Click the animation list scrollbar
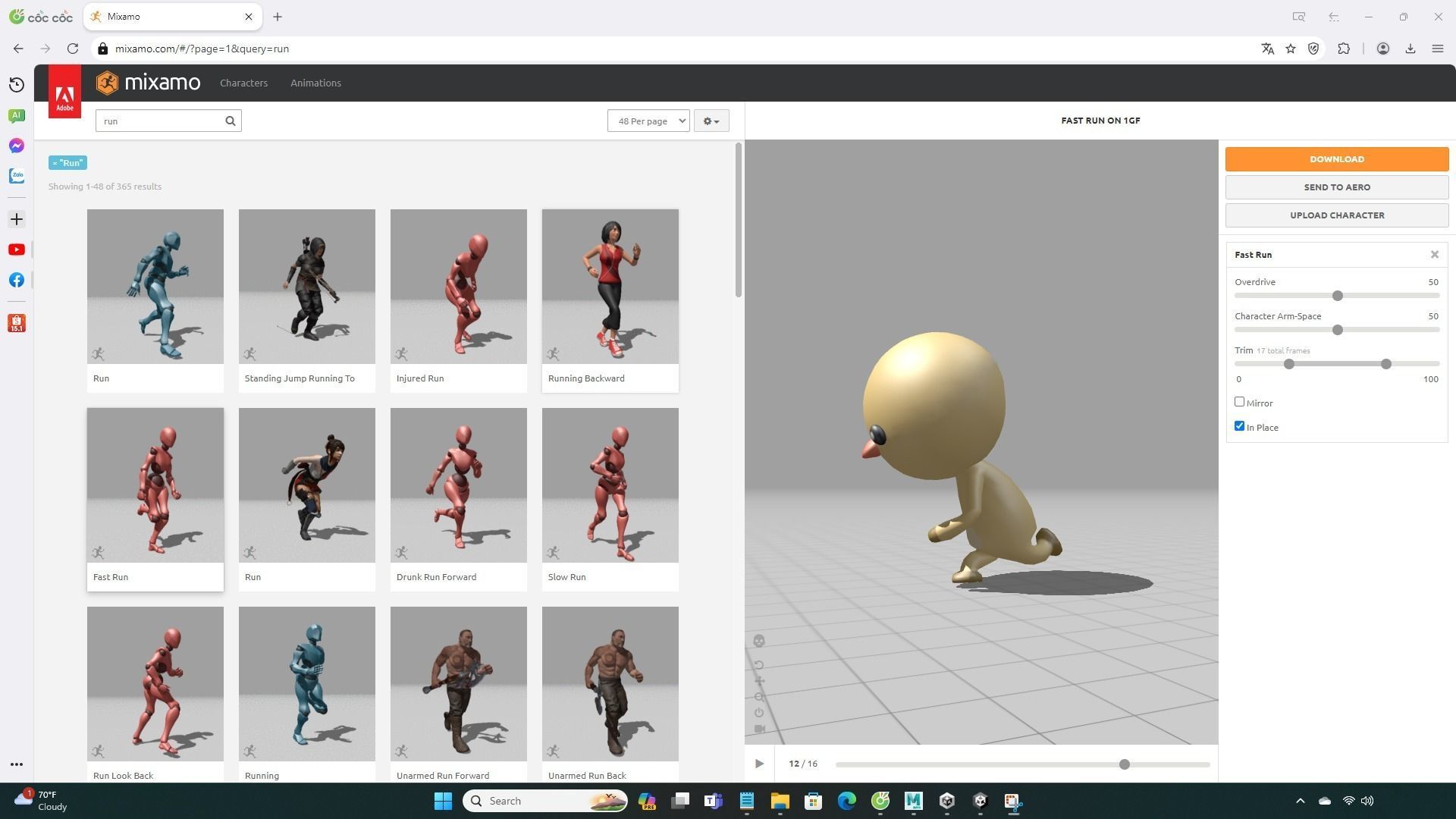 pos(739,220)
